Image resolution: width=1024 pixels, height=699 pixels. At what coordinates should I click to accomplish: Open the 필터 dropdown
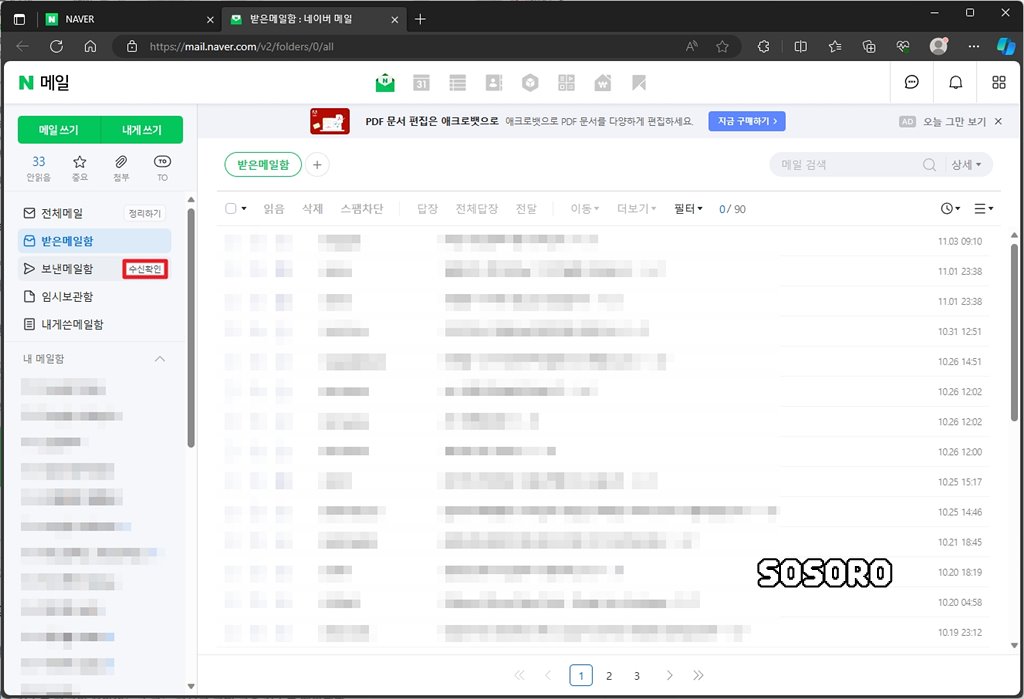point(688,208)
